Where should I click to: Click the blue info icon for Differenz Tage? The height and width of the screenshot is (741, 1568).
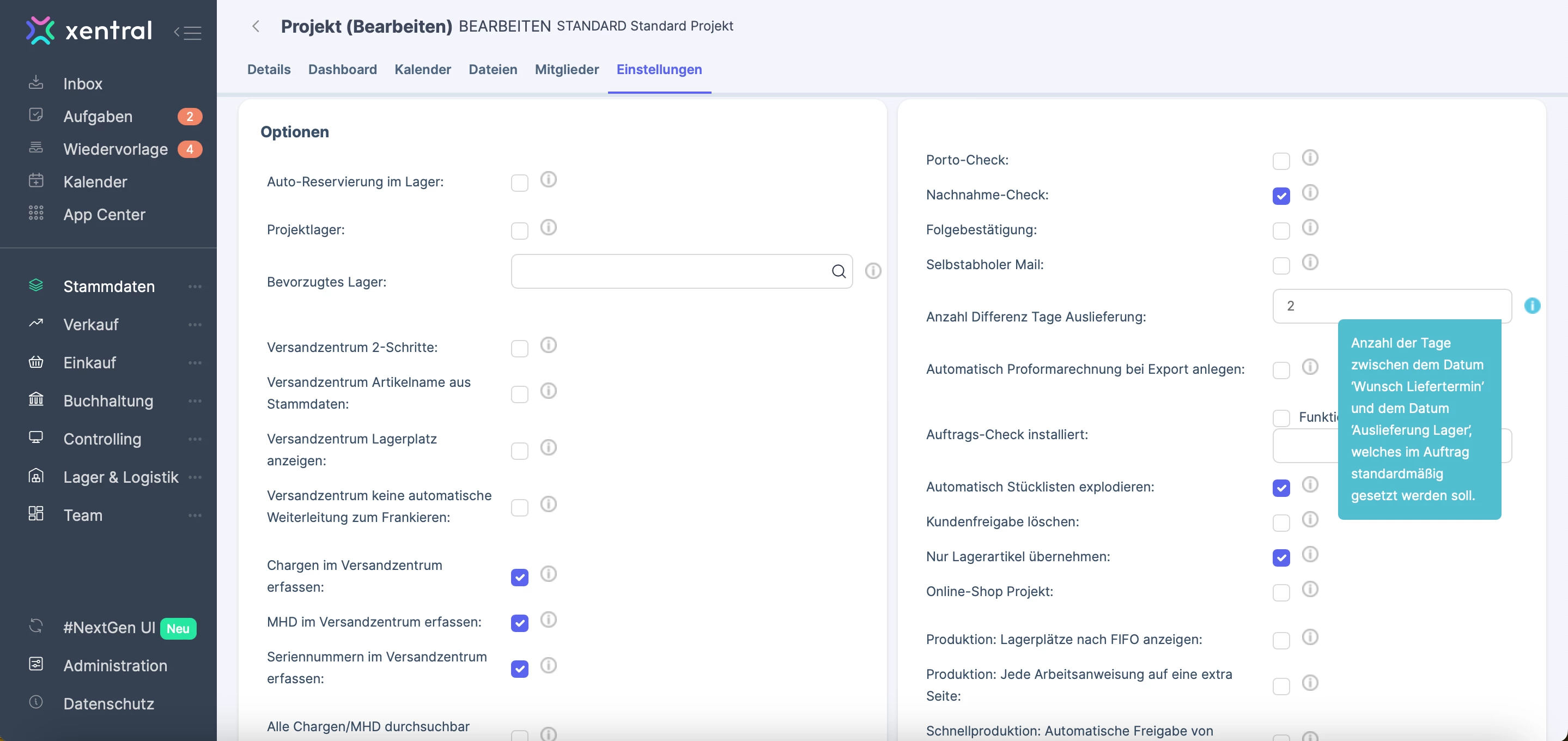click(1532, 306)
